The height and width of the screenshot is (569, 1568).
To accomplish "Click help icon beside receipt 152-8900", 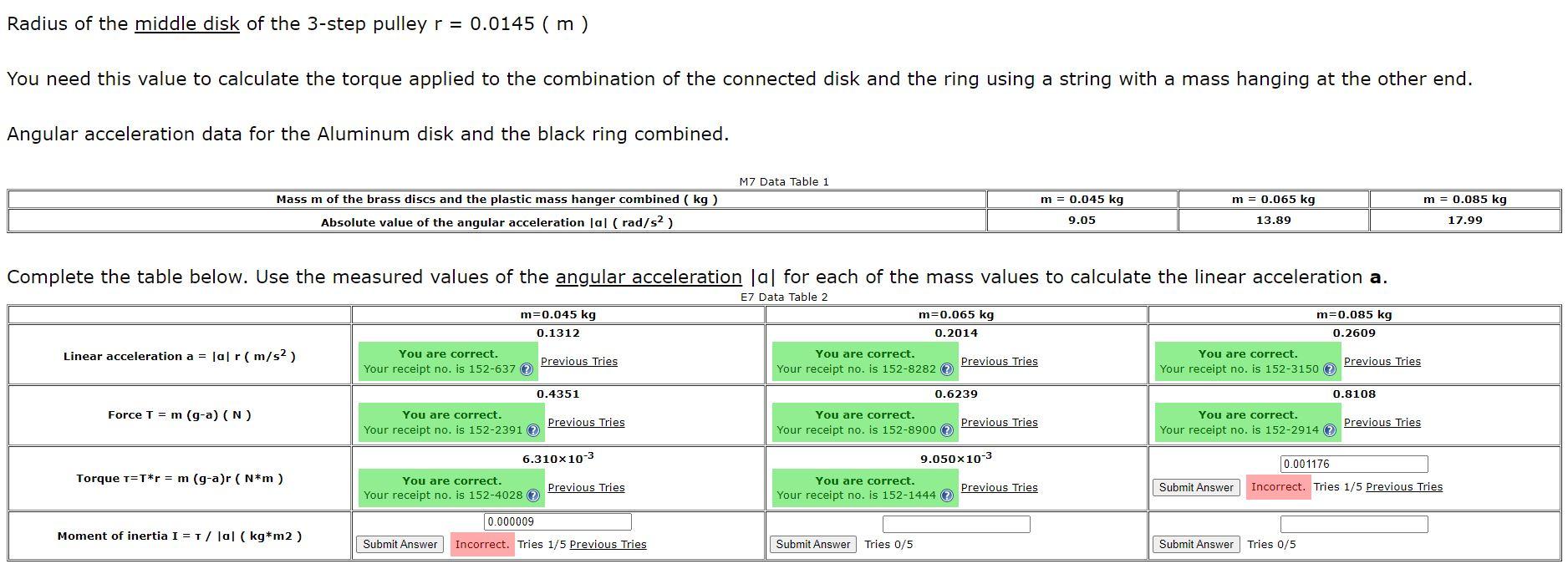I will click(947, 430).
